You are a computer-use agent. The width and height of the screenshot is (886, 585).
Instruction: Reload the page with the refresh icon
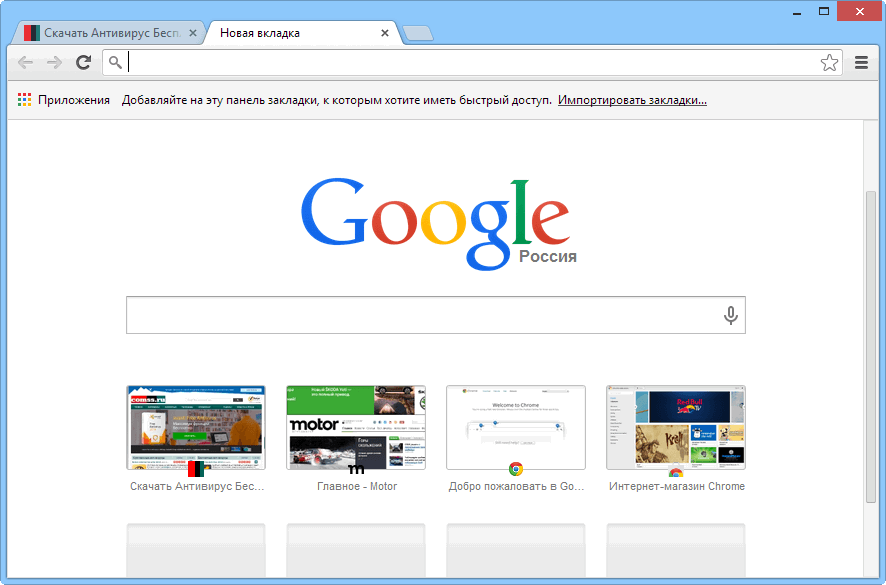(x=84, y=62)
